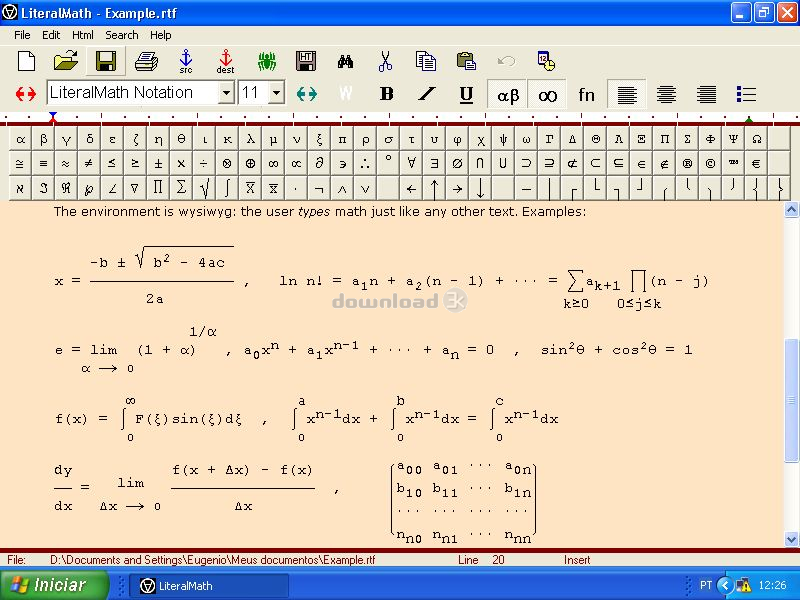Expand the LiteralMath Notation font dropdown
The width and height of the screenshot is (800, 600).
coord(226,93)
